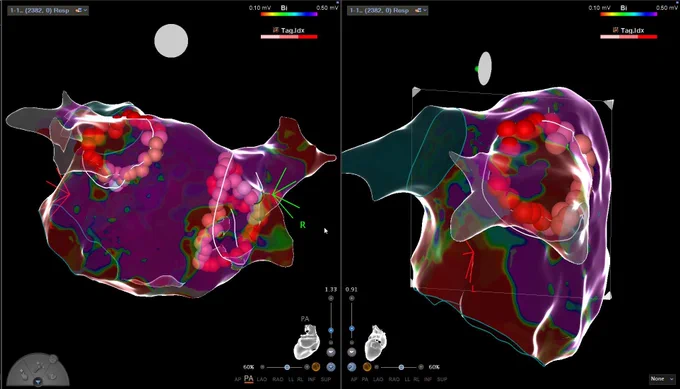Image resolution: width=680 pixels, height=389 pixels.
Task: Click right pane vertical zoom slider handle
Action: coord(352,328)
